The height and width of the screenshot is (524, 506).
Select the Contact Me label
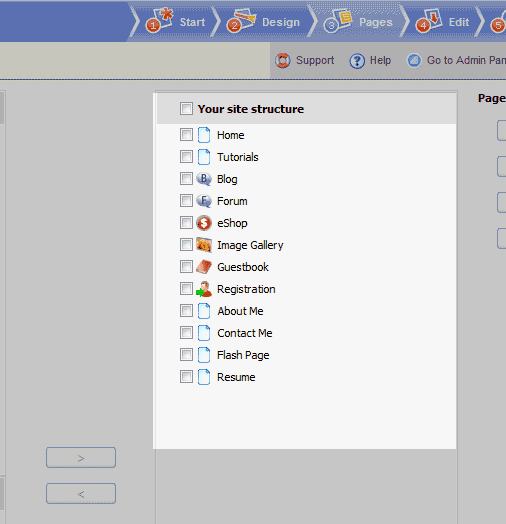[245, 333]
